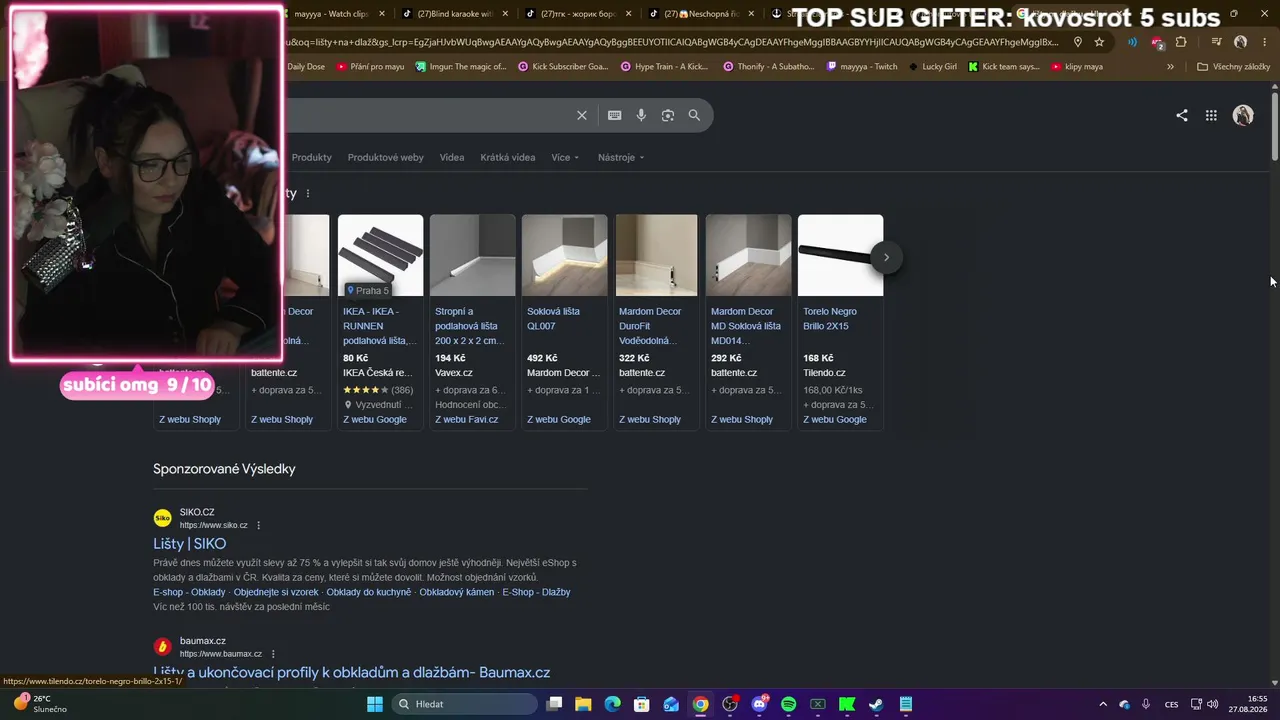
Task: Open Task View on the taskbar
Action: [554, 704]
